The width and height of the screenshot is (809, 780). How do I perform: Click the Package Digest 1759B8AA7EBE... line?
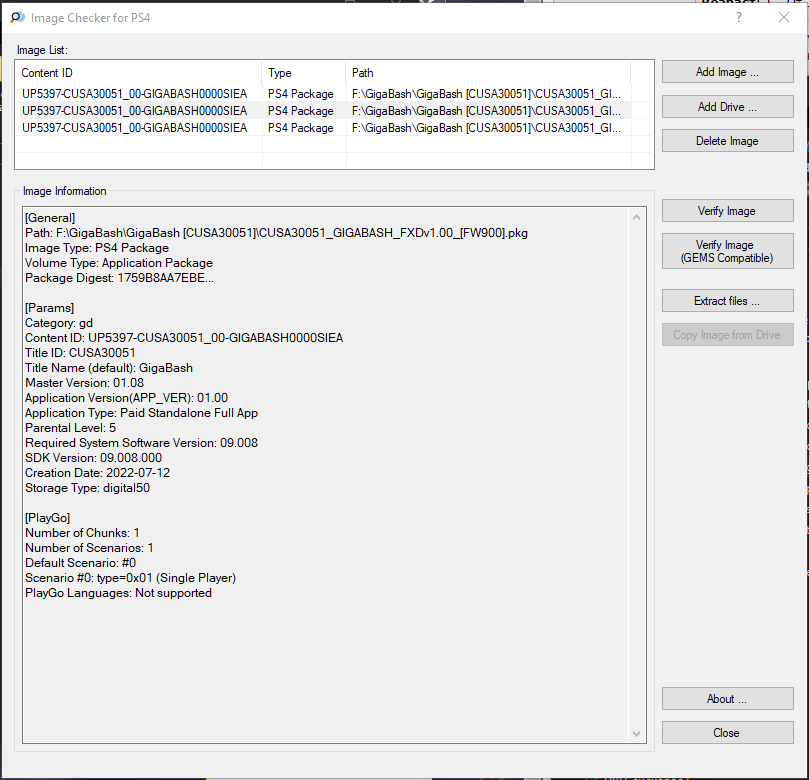pyautogui.click(x=119, y=278)
